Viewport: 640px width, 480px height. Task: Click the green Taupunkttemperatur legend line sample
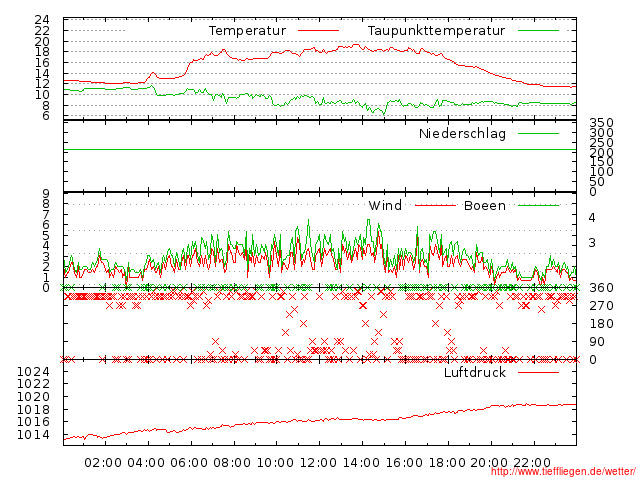click(x=538, y=31)
